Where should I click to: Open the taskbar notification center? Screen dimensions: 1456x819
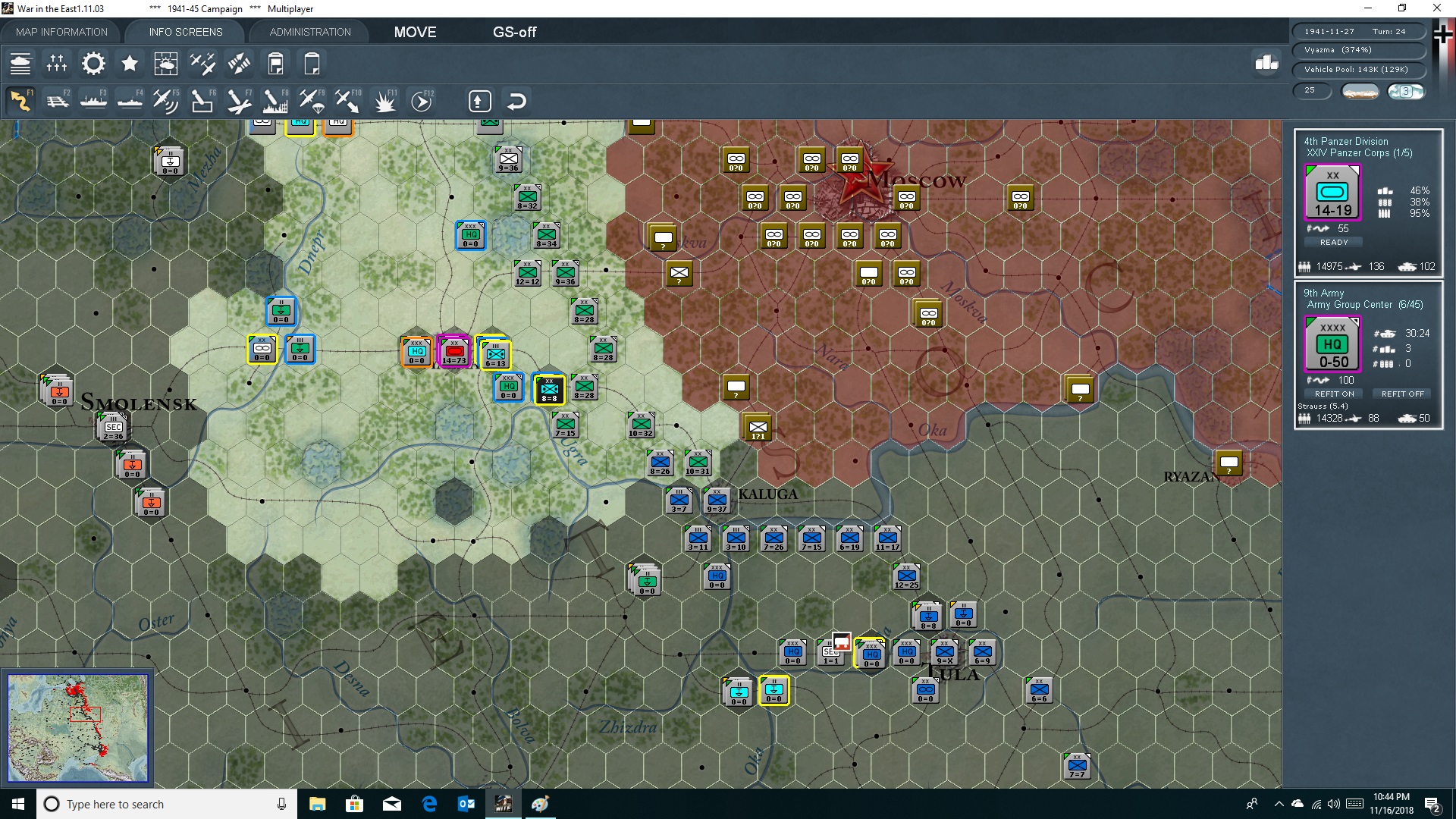(x=1432, y=804)
